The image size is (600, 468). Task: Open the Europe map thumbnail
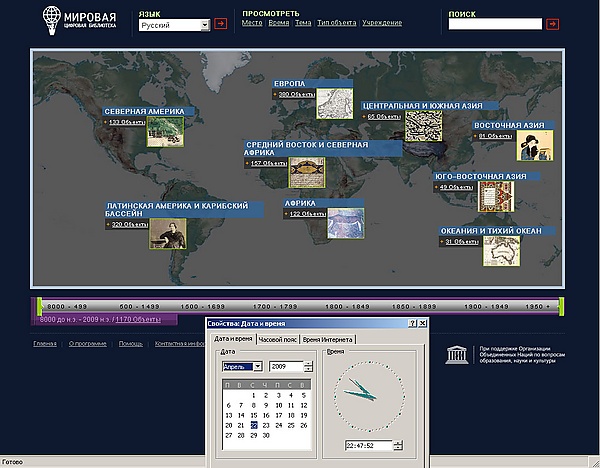click(337, 102)
